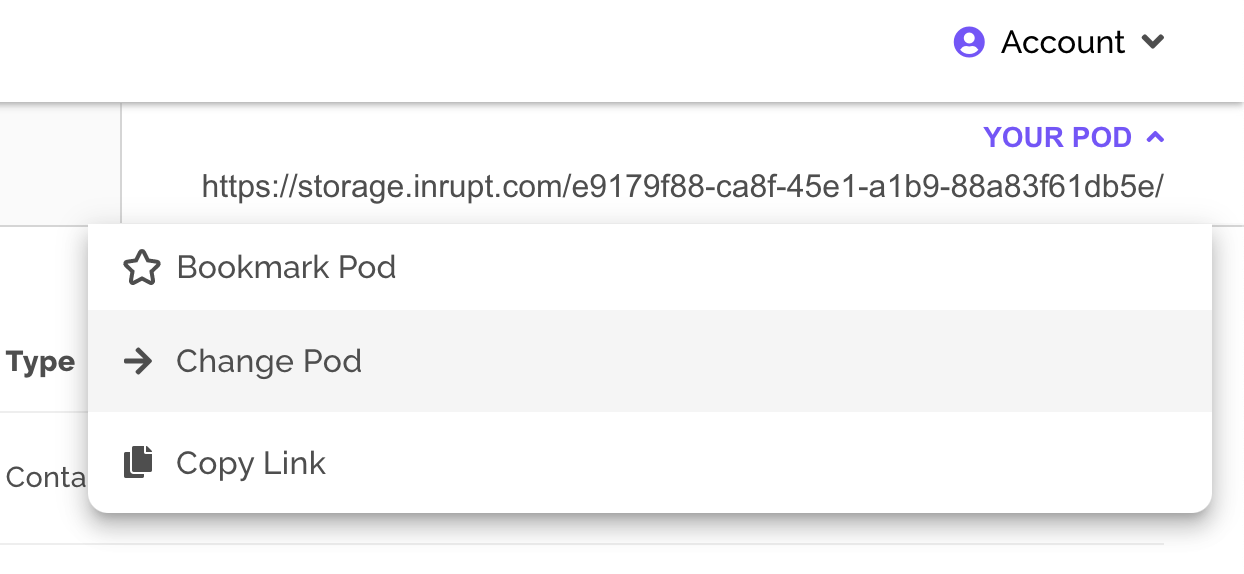Click the word "Pod" in Change Pod
The height and width of the screenshot is (574, 1244).
[332, 361]
